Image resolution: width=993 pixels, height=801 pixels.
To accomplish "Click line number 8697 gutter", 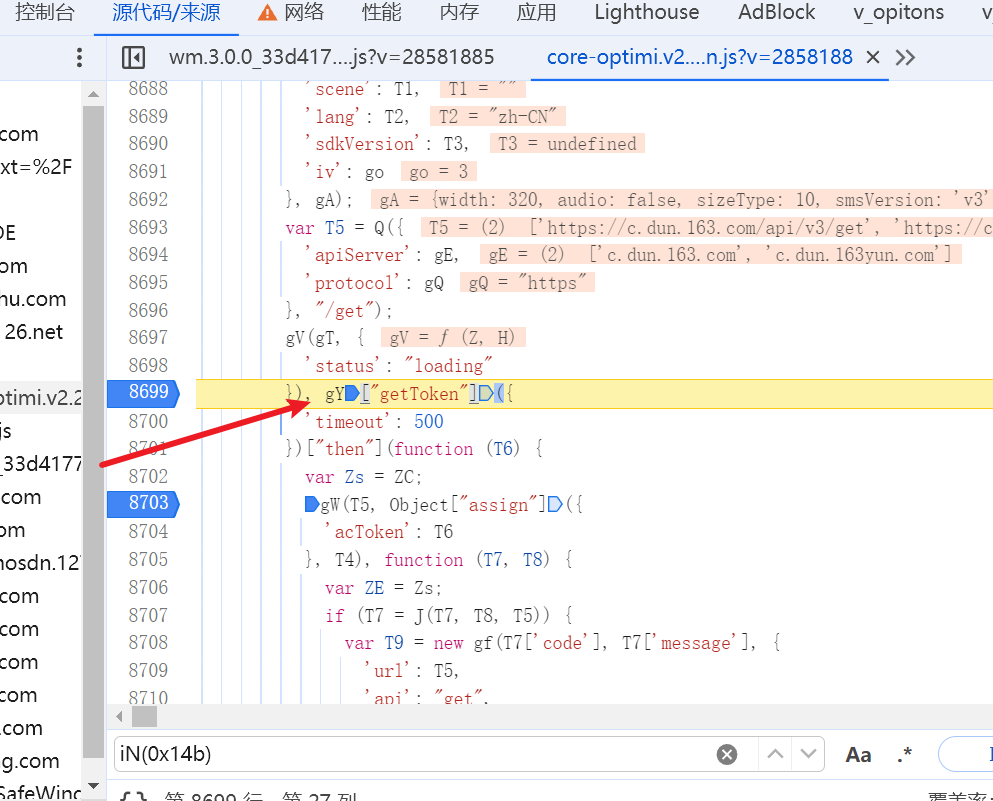I will click(148, 337).
